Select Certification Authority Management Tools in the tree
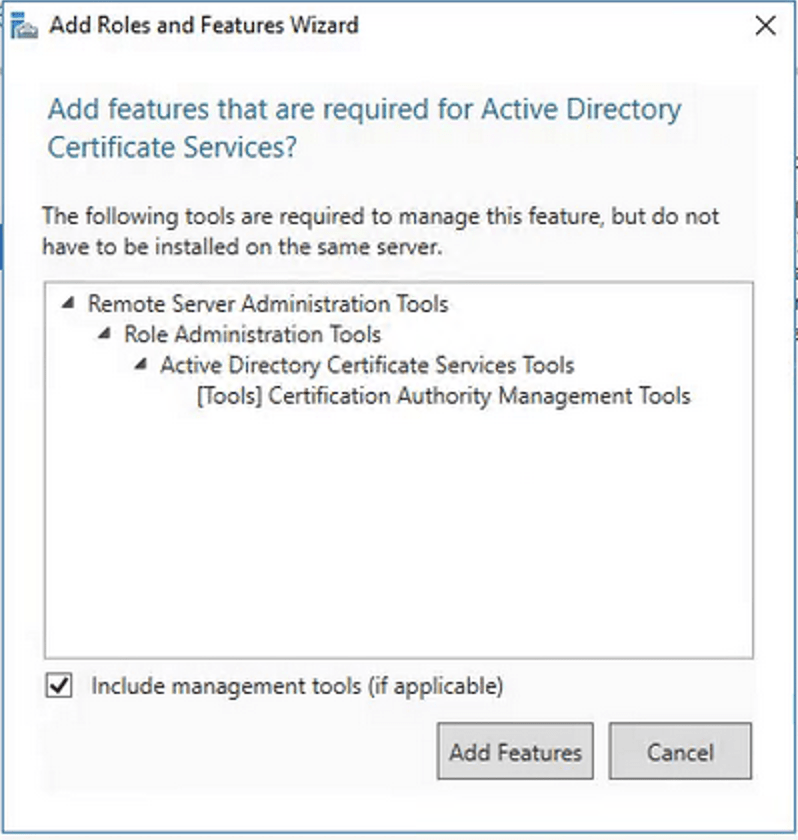 click(x=479, y=396)
